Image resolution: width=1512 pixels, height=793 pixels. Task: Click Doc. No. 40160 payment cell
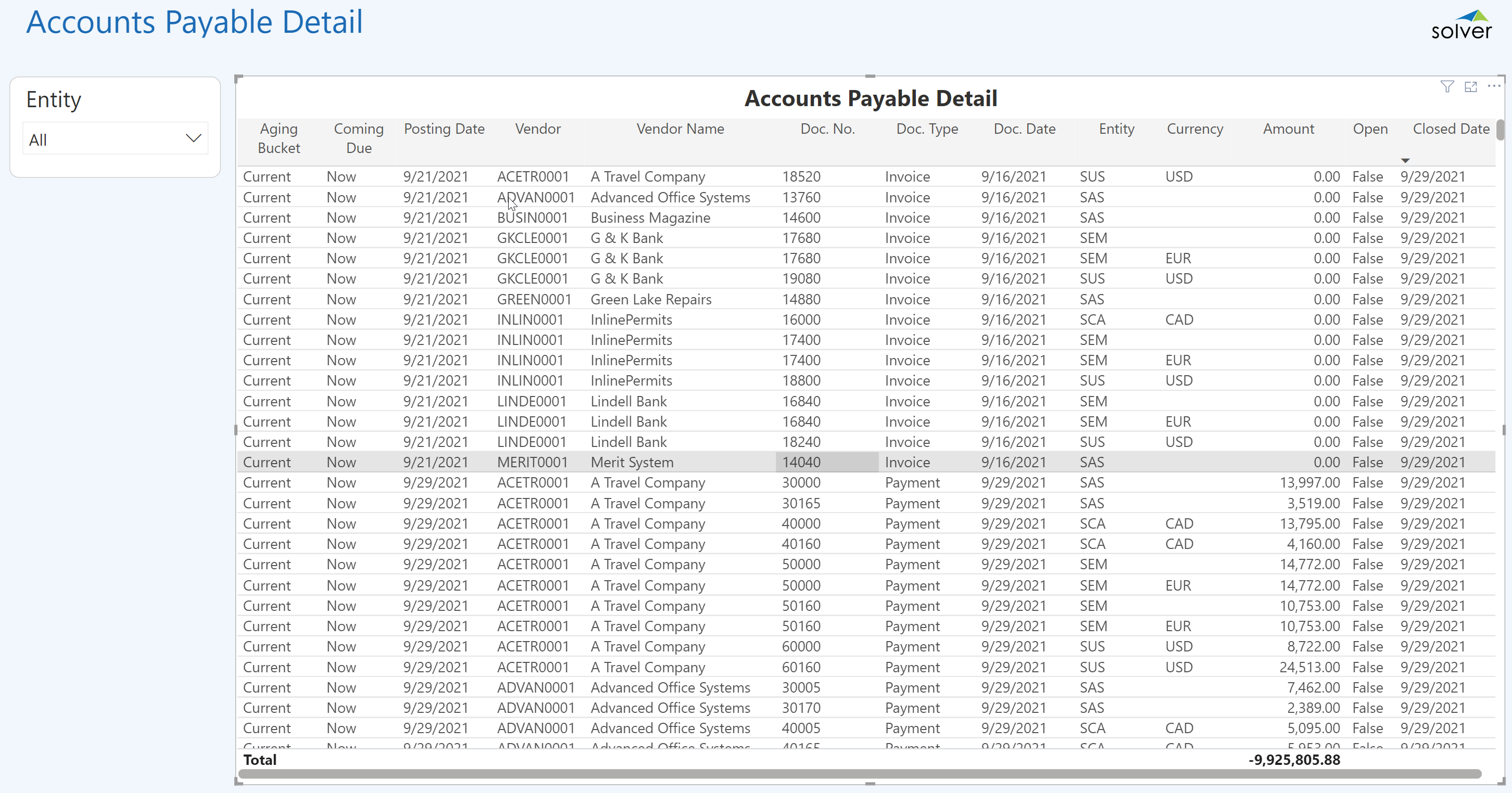pyautogui.click(x=801, y=544)
